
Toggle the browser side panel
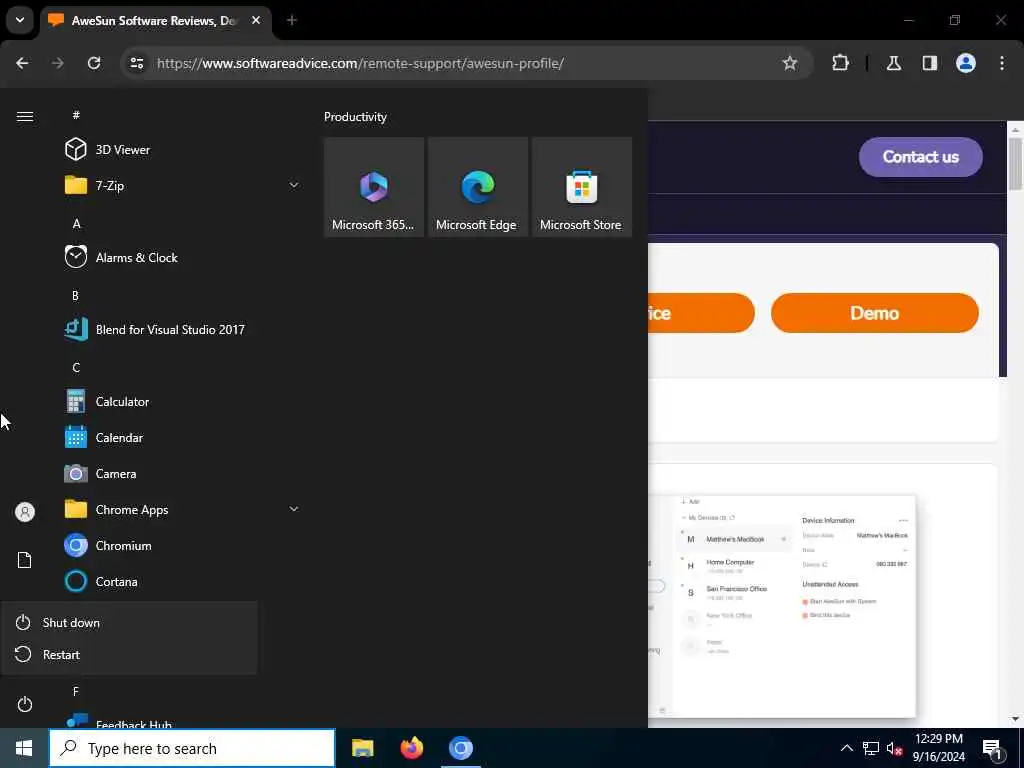[930, 63]
